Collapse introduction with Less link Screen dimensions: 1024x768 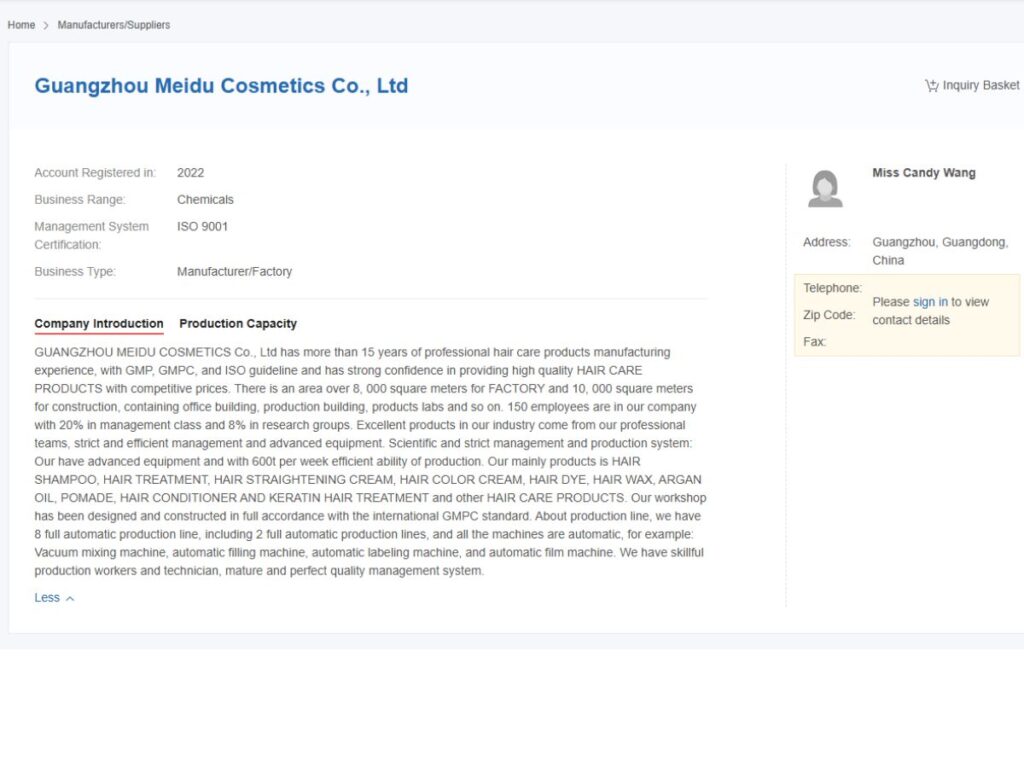[x=47, y=598]
